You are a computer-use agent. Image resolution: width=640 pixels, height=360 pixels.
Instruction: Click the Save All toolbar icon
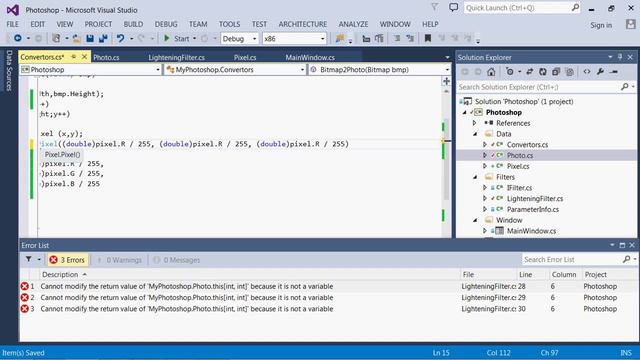pyautogui.click(x=103, y=38)
